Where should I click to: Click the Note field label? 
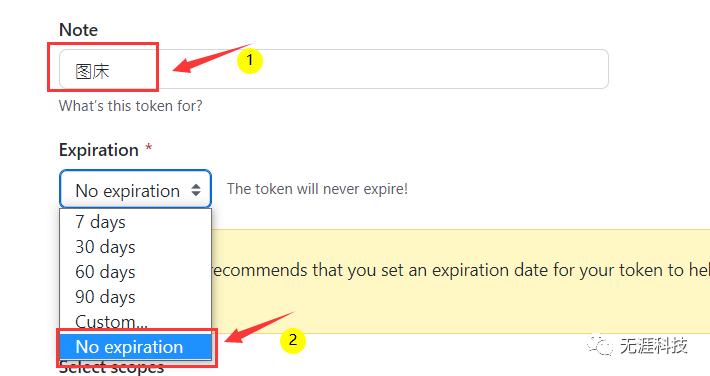tap(78, 30)
